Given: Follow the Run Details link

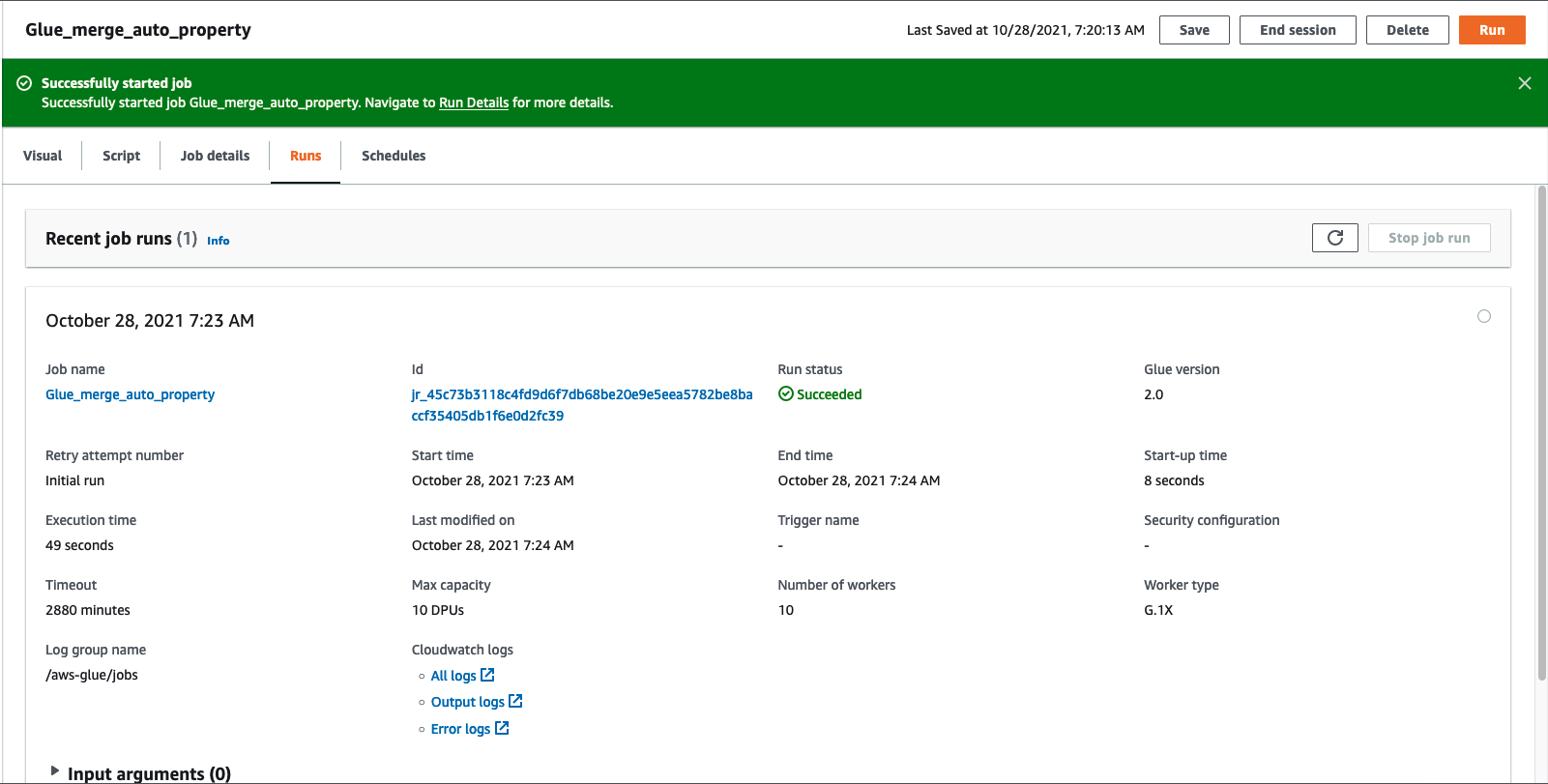Looking at the screenshot, I should pyautogui.click(x=474, y=102).
